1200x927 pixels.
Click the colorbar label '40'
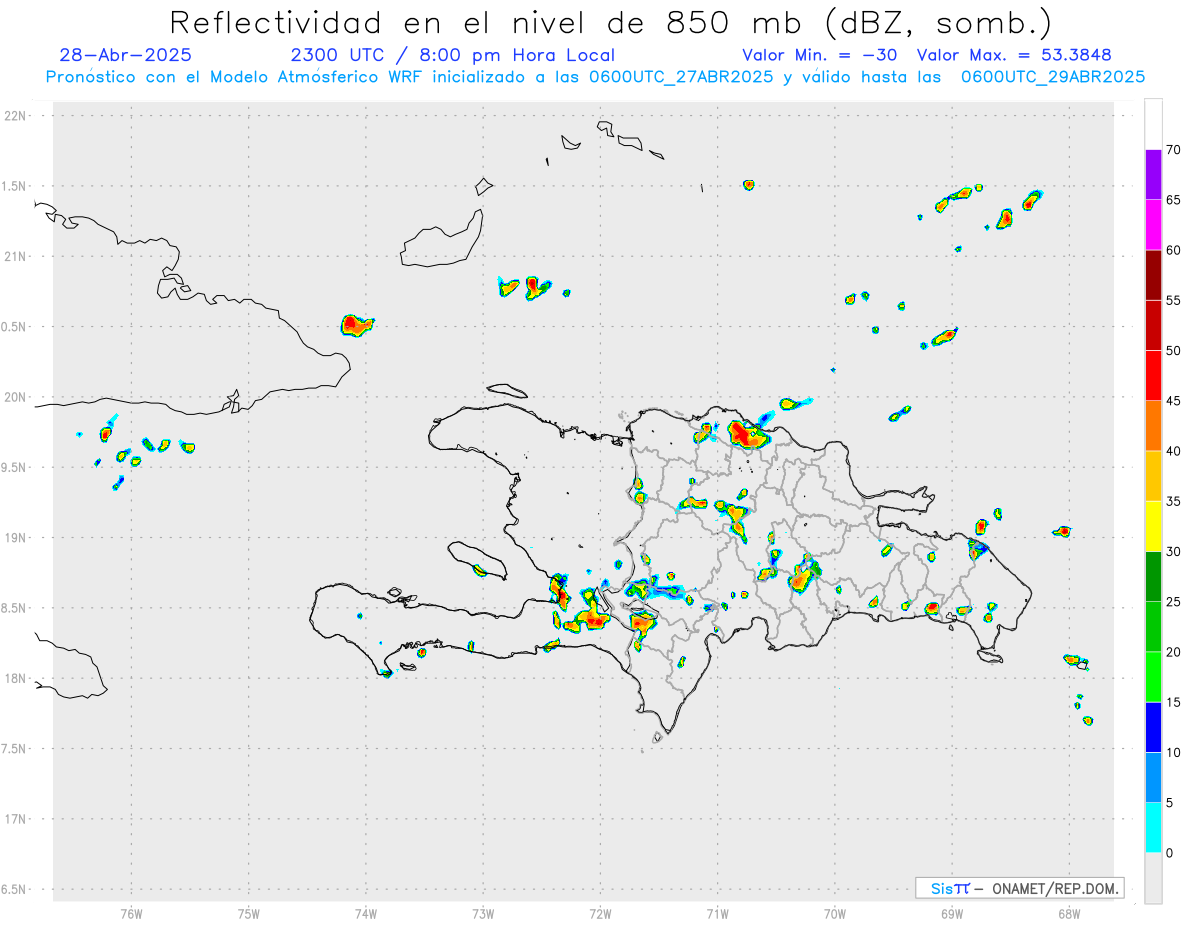click(x=1174, y=451)
